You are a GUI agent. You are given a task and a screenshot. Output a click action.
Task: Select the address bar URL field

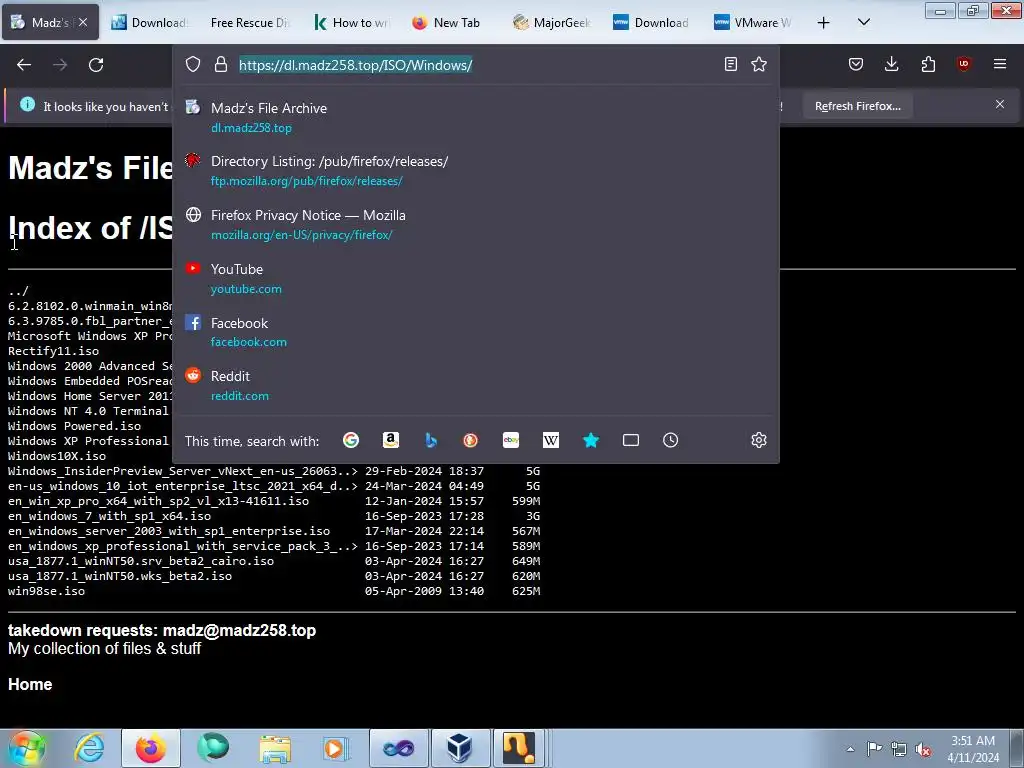477,65
